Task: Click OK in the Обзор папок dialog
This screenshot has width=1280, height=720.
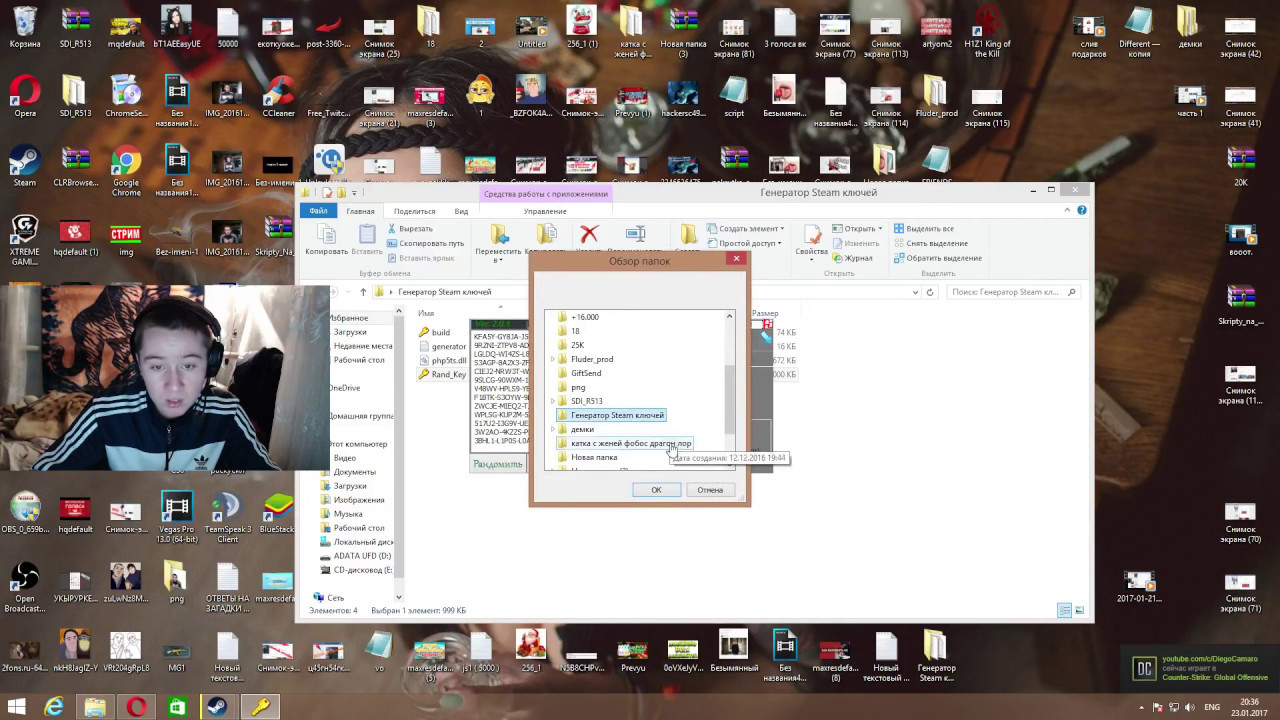Action: click(x=656, y=490)
